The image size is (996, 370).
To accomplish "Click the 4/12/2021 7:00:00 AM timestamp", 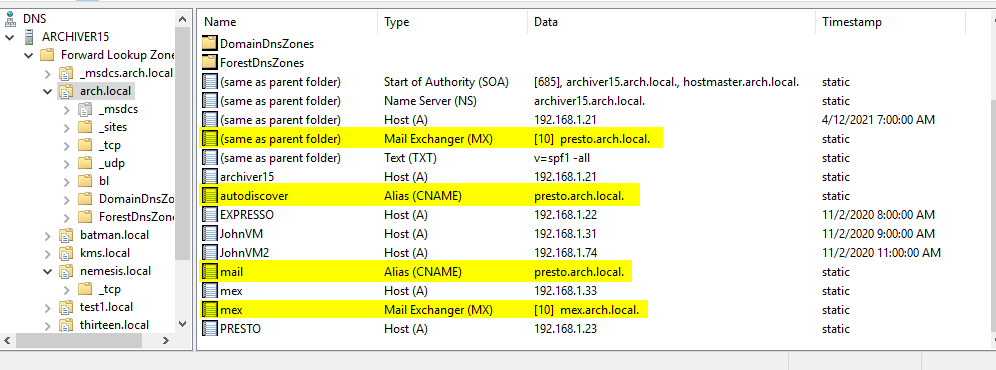I will [878, 120].
